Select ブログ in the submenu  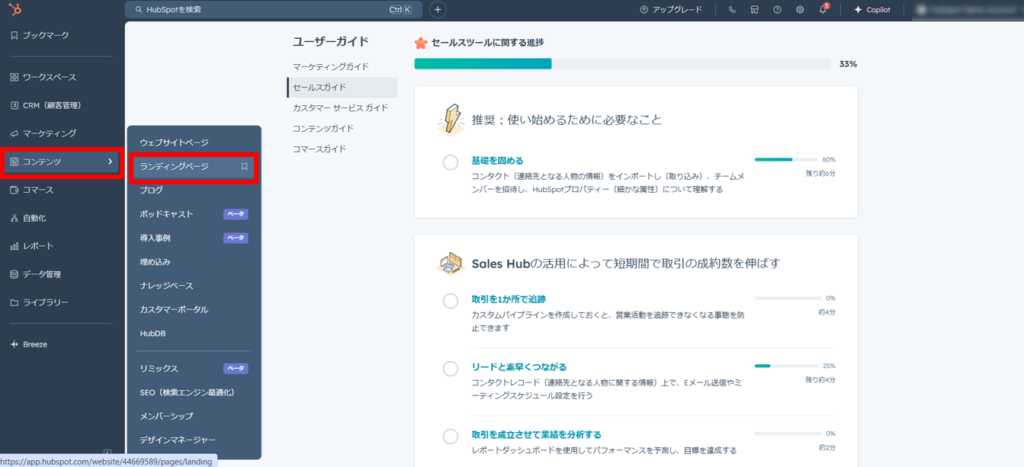click(x=152, y=190)
